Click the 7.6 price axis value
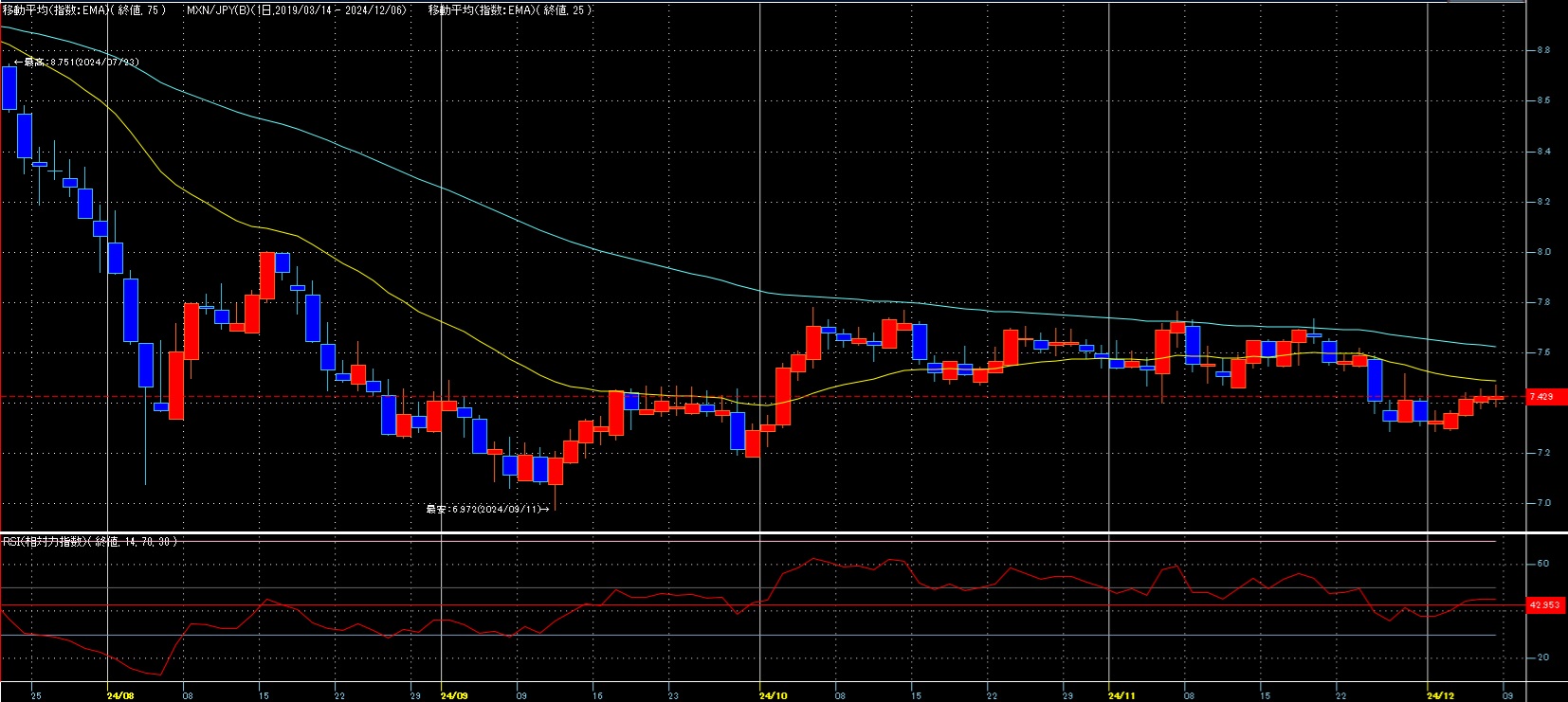Viewport: 1568px width, 702px height. click(x=1543, y=352)
